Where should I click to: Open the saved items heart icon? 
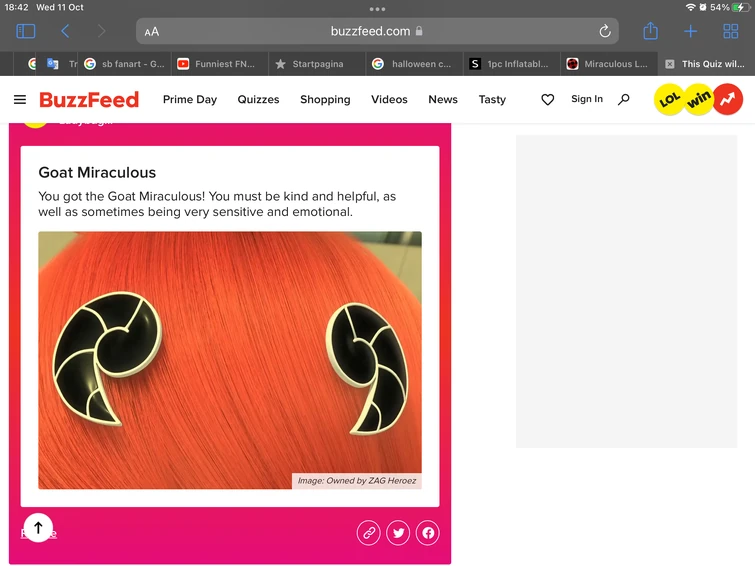547,100
